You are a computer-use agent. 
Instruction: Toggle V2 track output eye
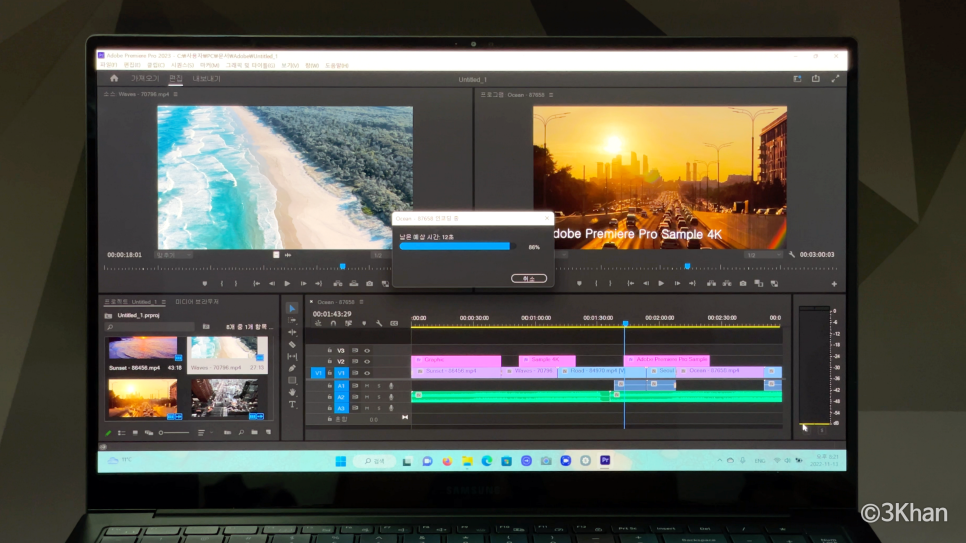pos(367,361)
